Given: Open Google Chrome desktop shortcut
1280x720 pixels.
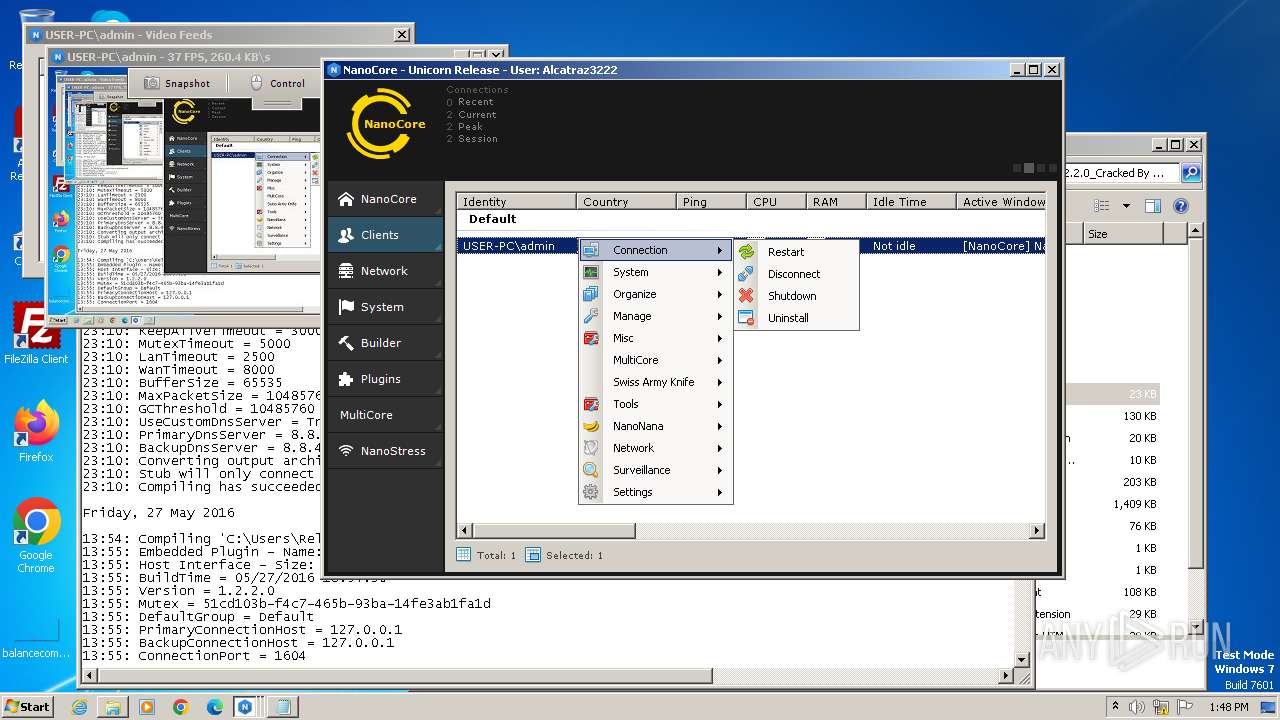Looking at the screenshot, I should coord(36,535).
